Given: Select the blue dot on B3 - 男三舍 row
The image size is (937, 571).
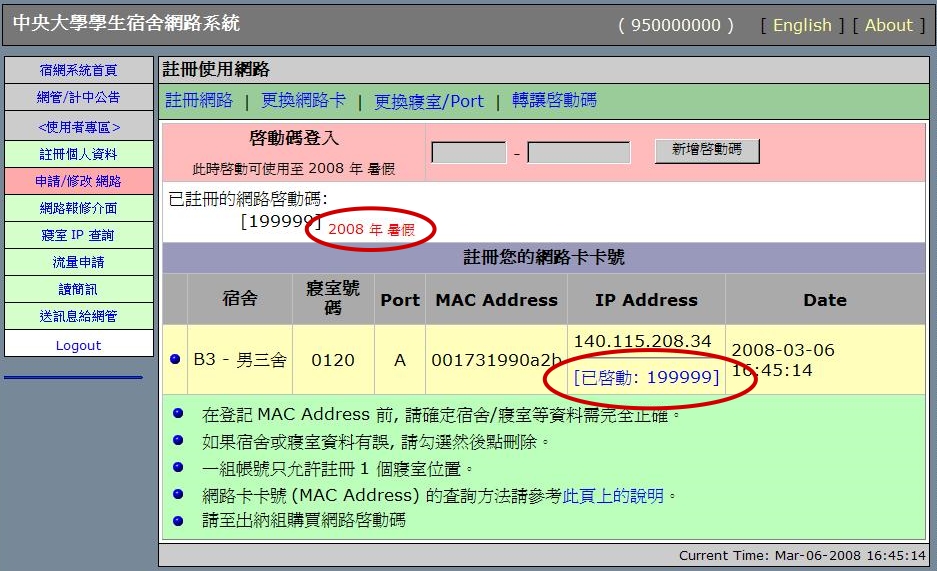Looking at the screenshot, I should pyautogui.click(x=176, y=359).
